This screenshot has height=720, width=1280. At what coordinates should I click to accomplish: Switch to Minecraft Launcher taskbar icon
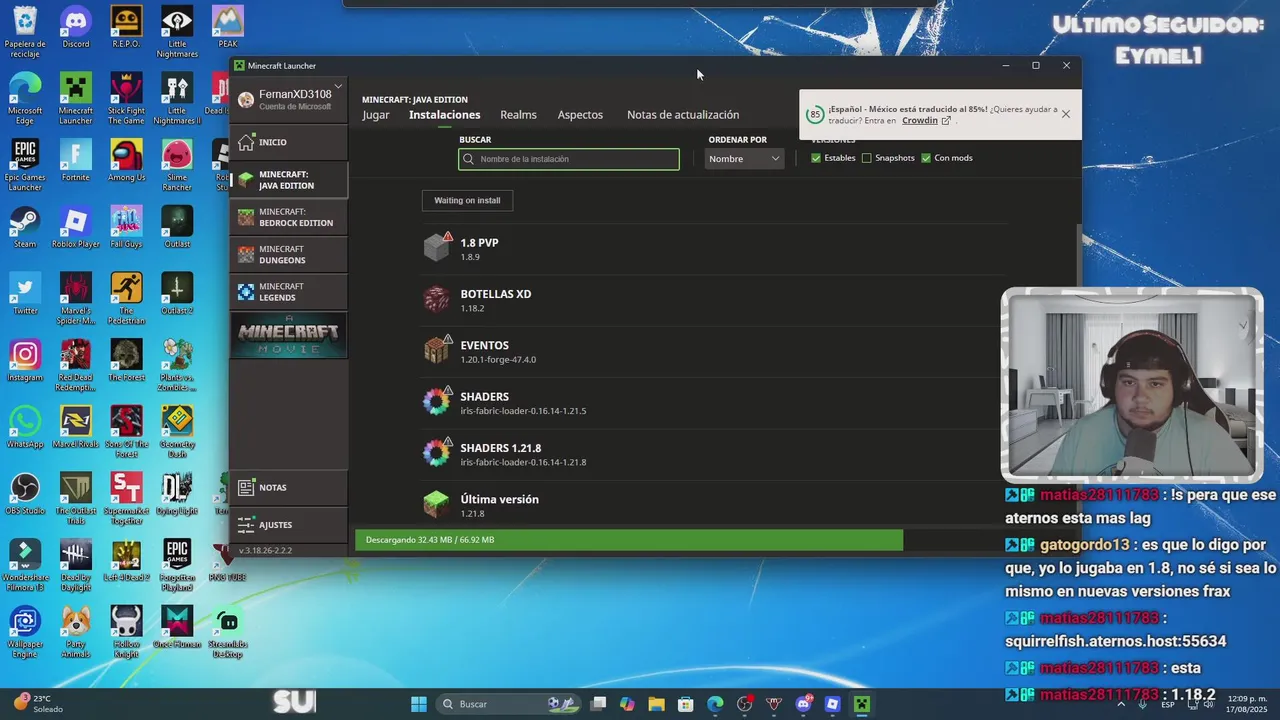(861, 704)
